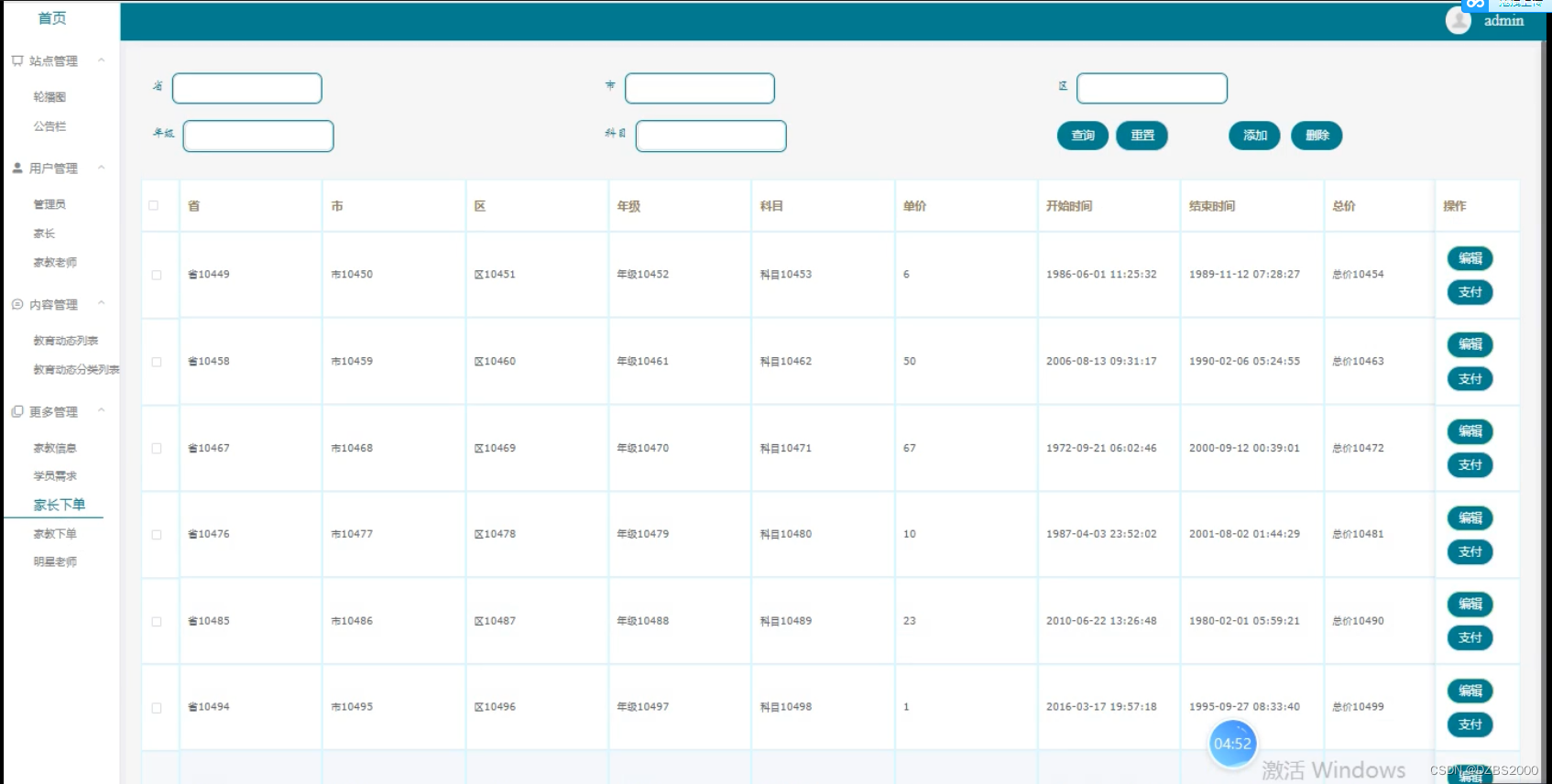Collapse the 站点管理 menu chevron
The height and width of the screenshot is (784, 1552).
click(102, 60)
